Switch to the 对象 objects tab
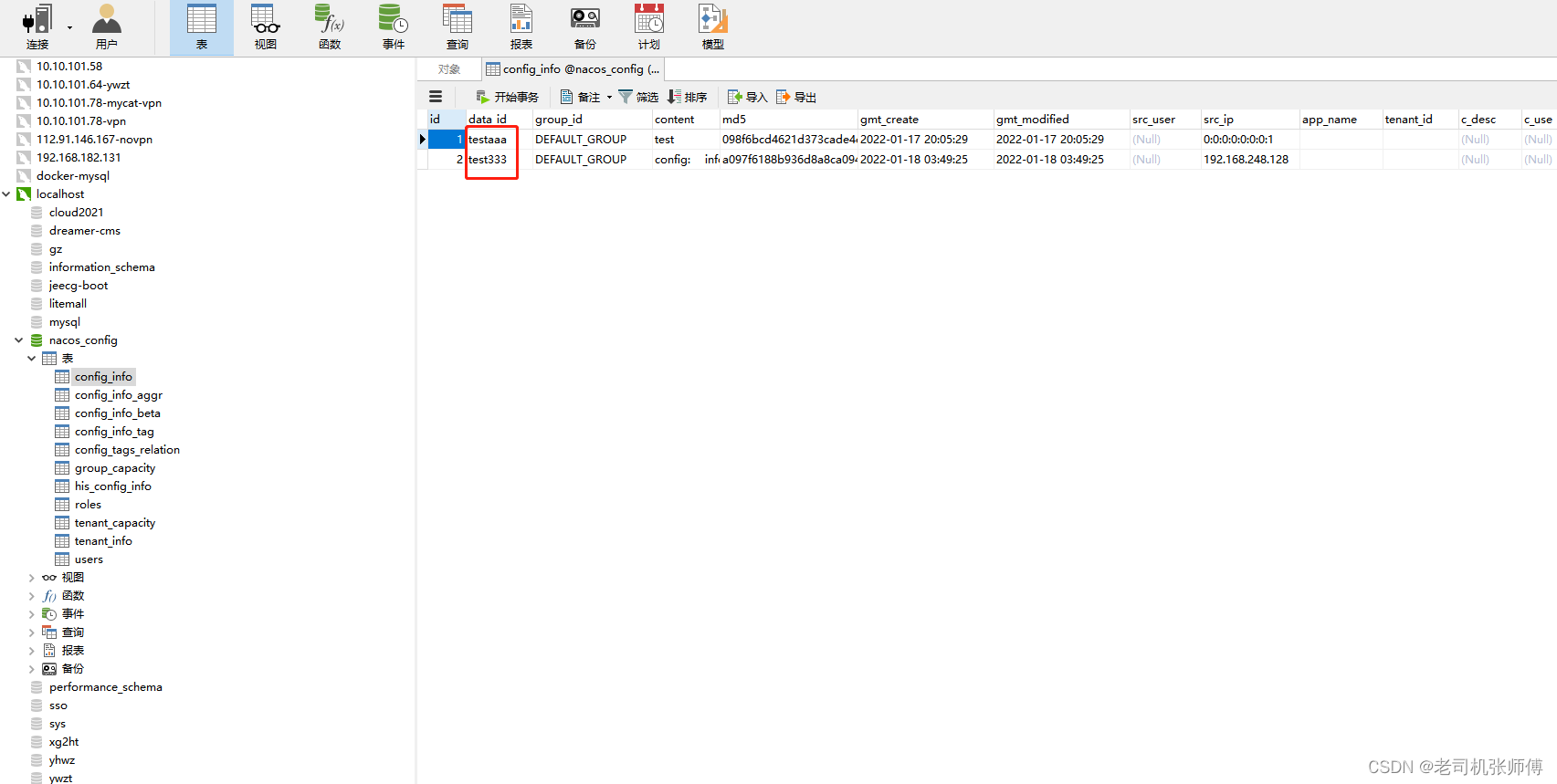Screen dimensions: 1557x784 click(x=448, y=69)
